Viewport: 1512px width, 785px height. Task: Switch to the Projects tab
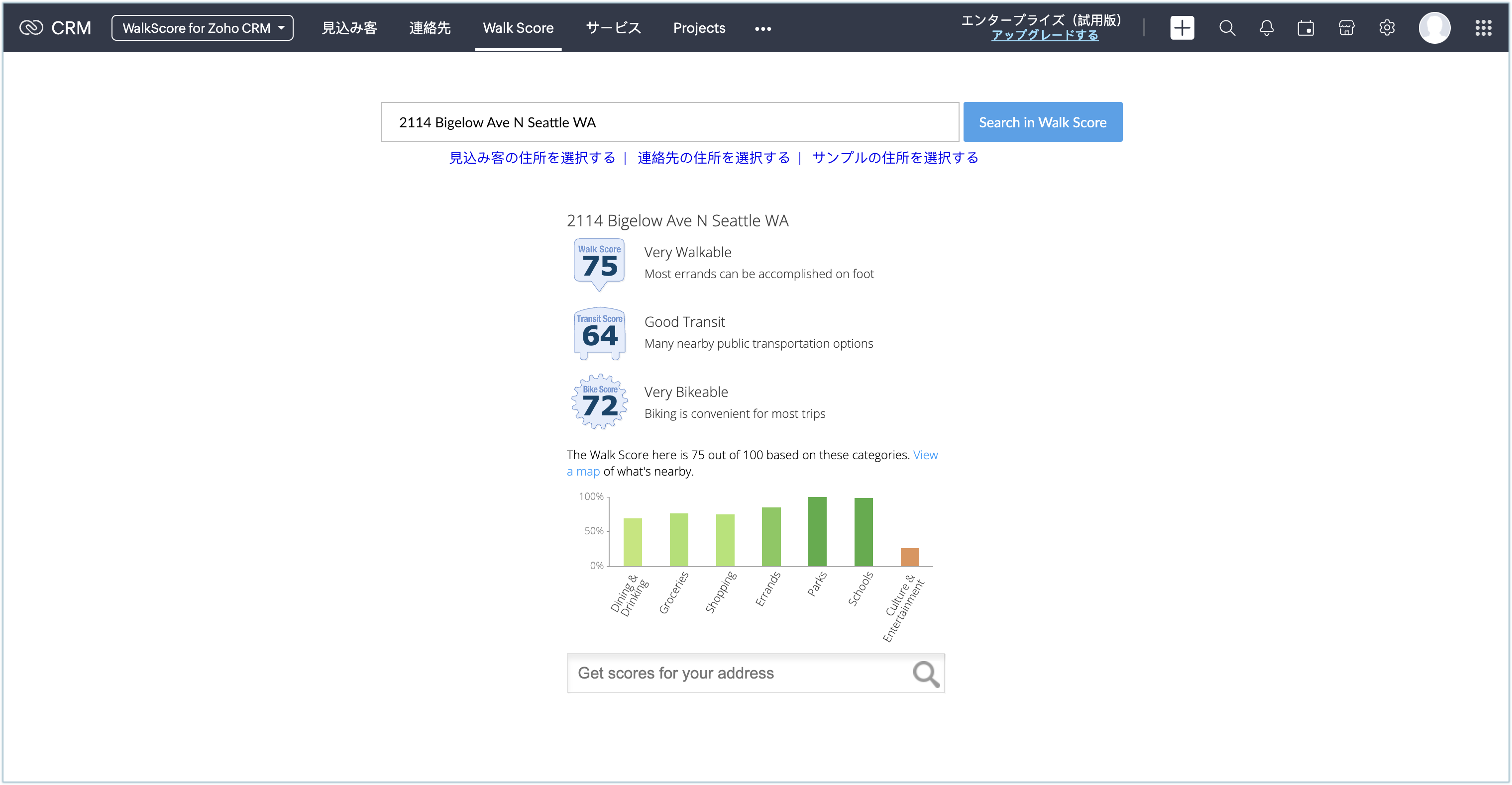click(698, 27)
